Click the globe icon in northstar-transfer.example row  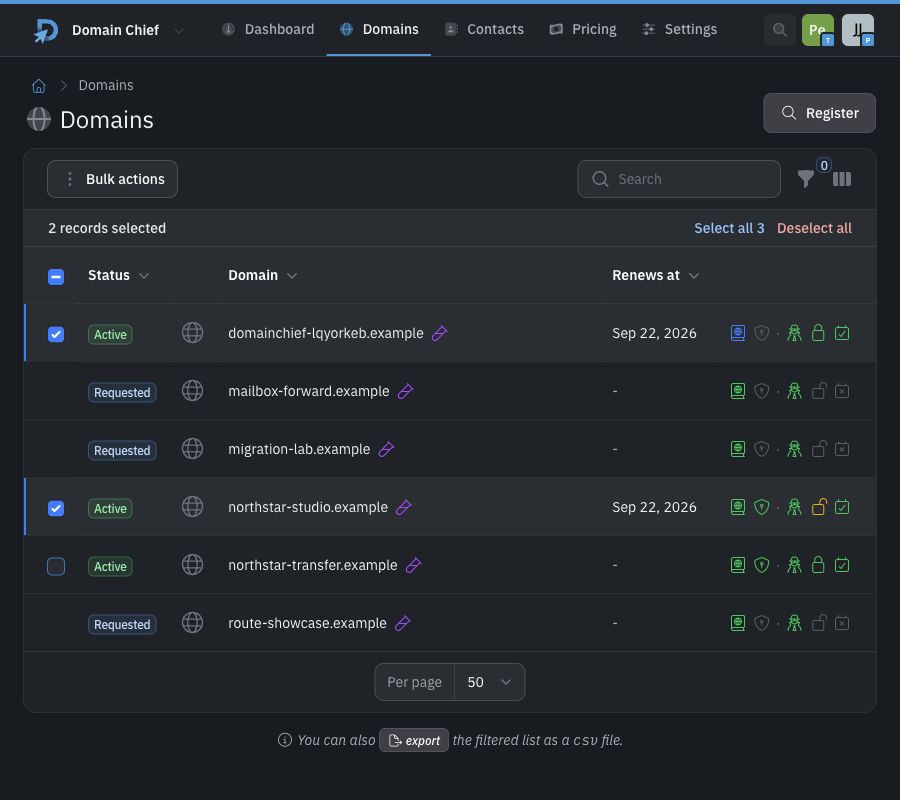[192, 565]
